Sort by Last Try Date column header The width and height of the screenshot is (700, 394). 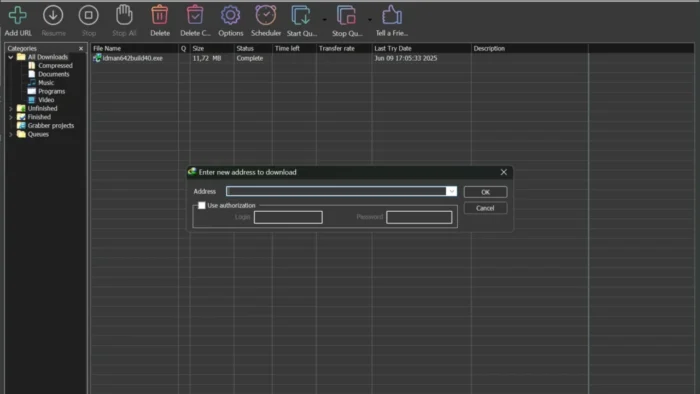click(421, 48)
